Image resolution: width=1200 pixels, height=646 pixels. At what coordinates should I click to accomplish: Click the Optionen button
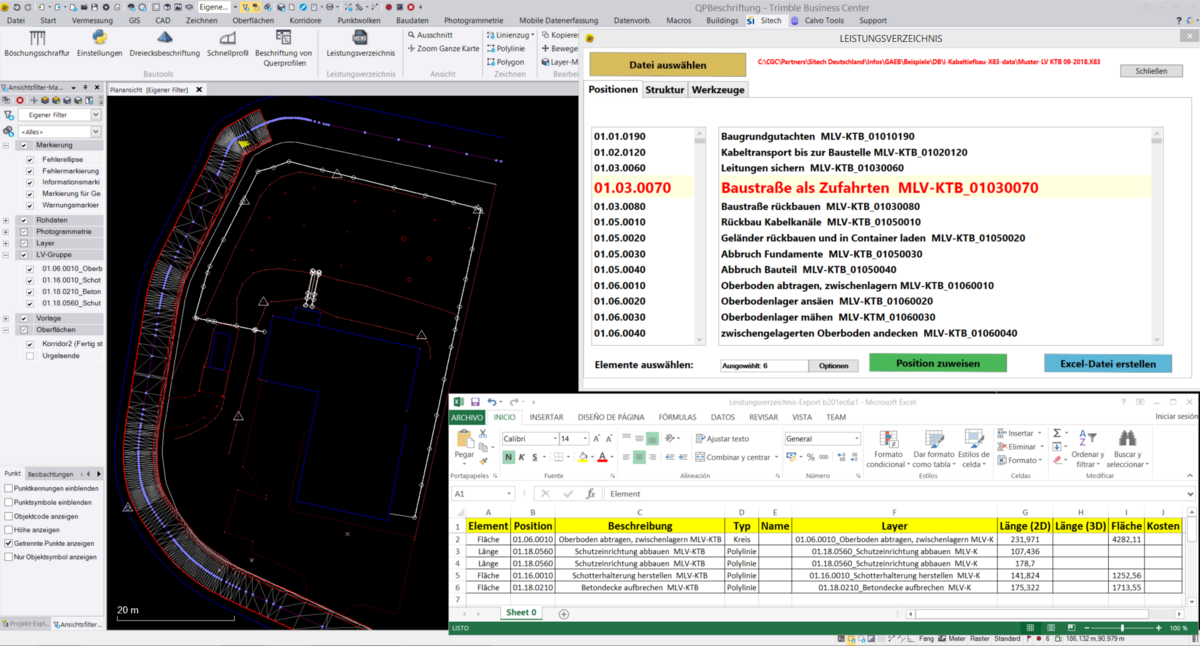coord(833,366)
